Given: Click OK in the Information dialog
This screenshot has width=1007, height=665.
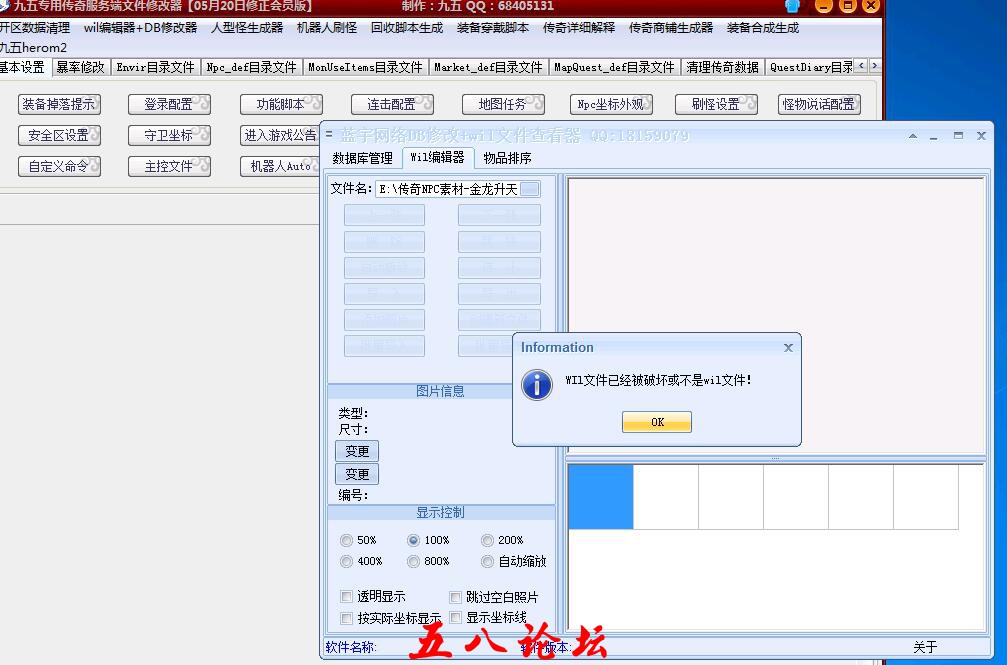Looking at the screenshot, I should [x=656, y=422].
